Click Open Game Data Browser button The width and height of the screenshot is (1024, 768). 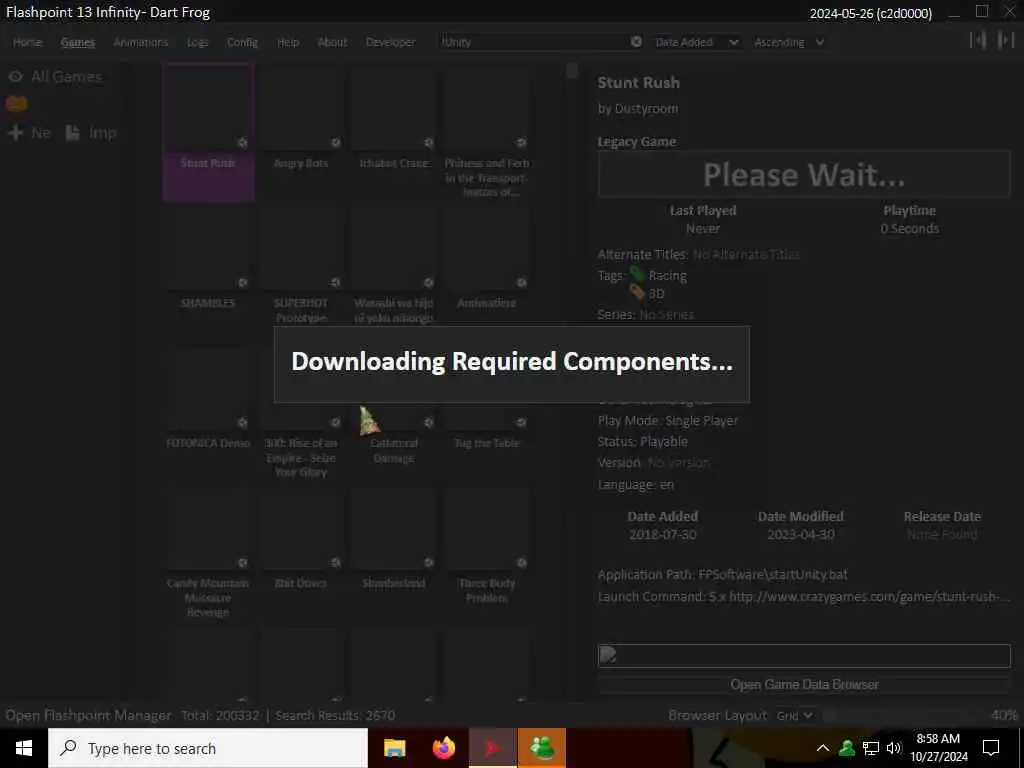click(804, 684)
